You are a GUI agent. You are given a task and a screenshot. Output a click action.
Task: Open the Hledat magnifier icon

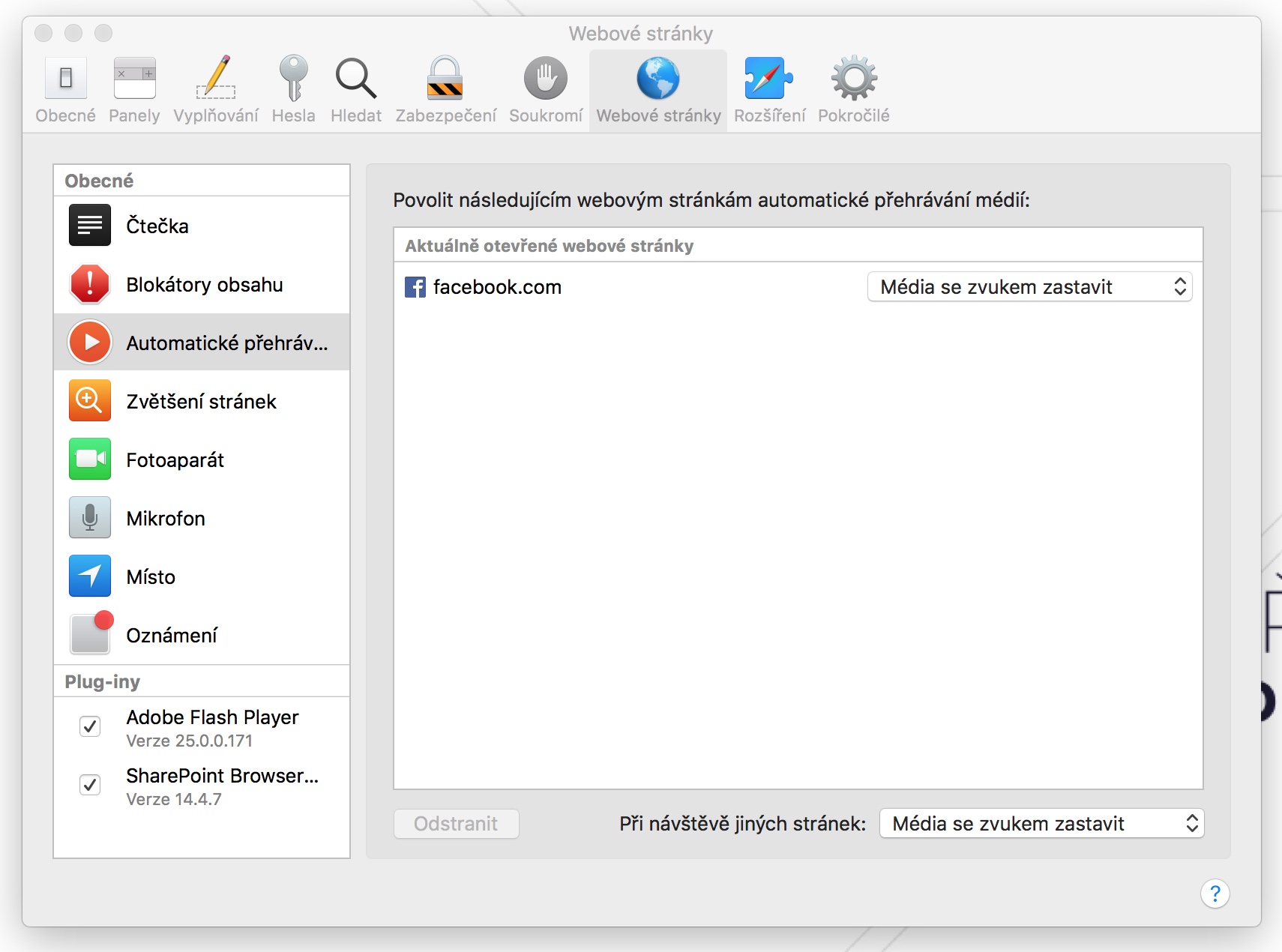click(x=356, y=78)
